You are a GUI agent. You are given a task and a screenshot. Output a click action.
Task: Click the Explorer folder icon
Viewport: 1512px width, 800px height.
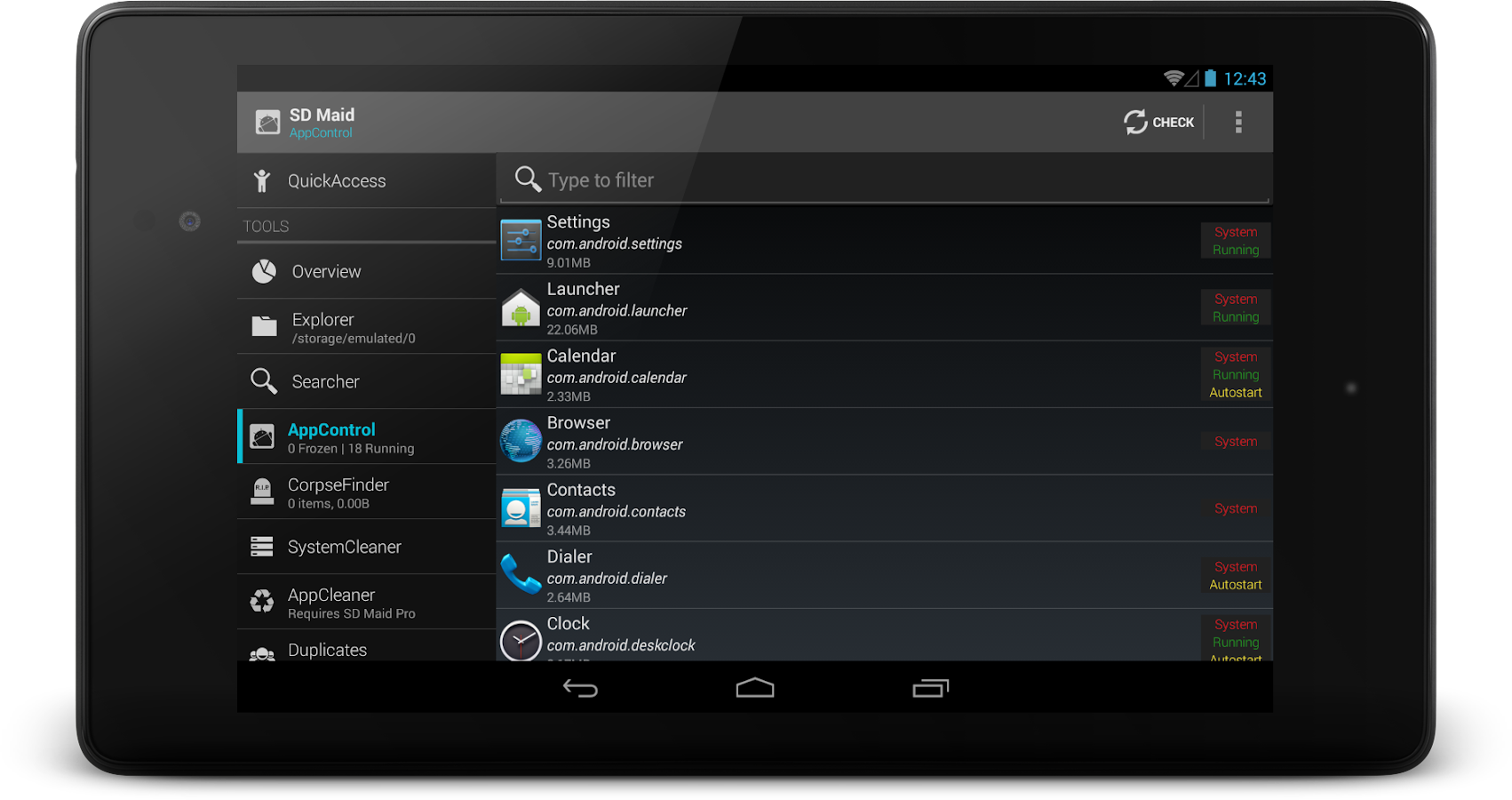[x=264, y=326]
